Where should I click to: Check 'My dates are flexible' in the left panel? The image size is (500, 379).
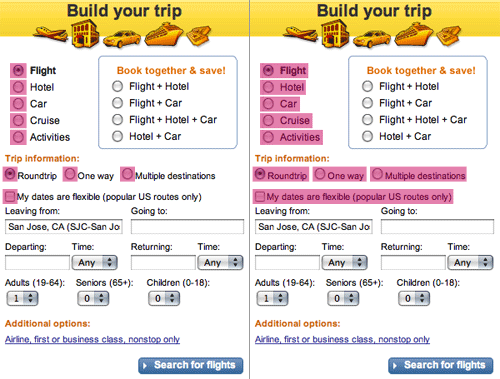tap(10, 196)
